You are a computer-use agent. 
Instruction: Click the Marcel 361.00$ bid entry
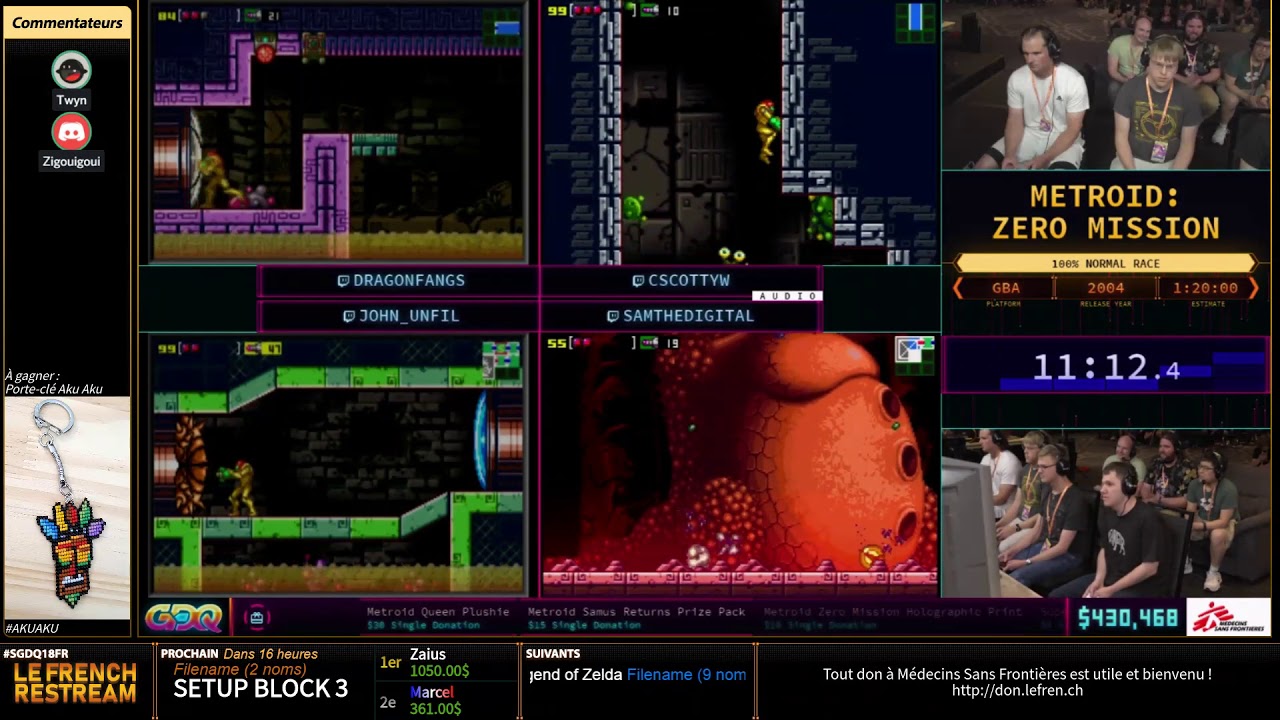tap(435, 700)
